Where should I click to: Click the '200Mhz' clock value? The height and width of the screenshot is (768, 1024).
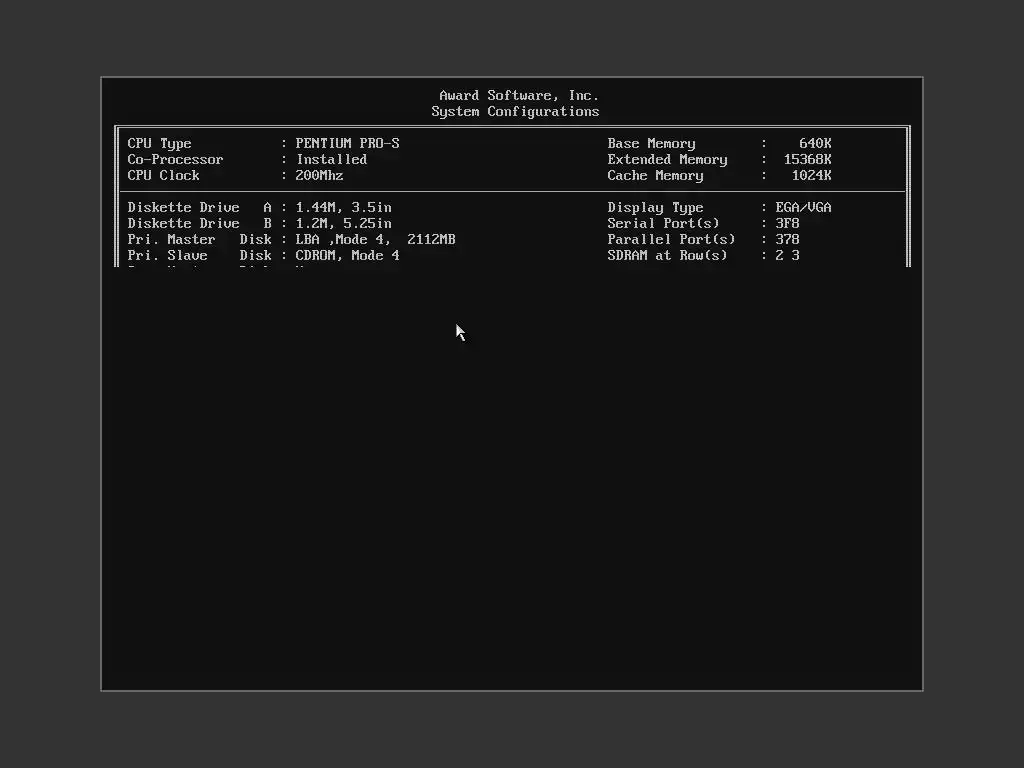319,176
